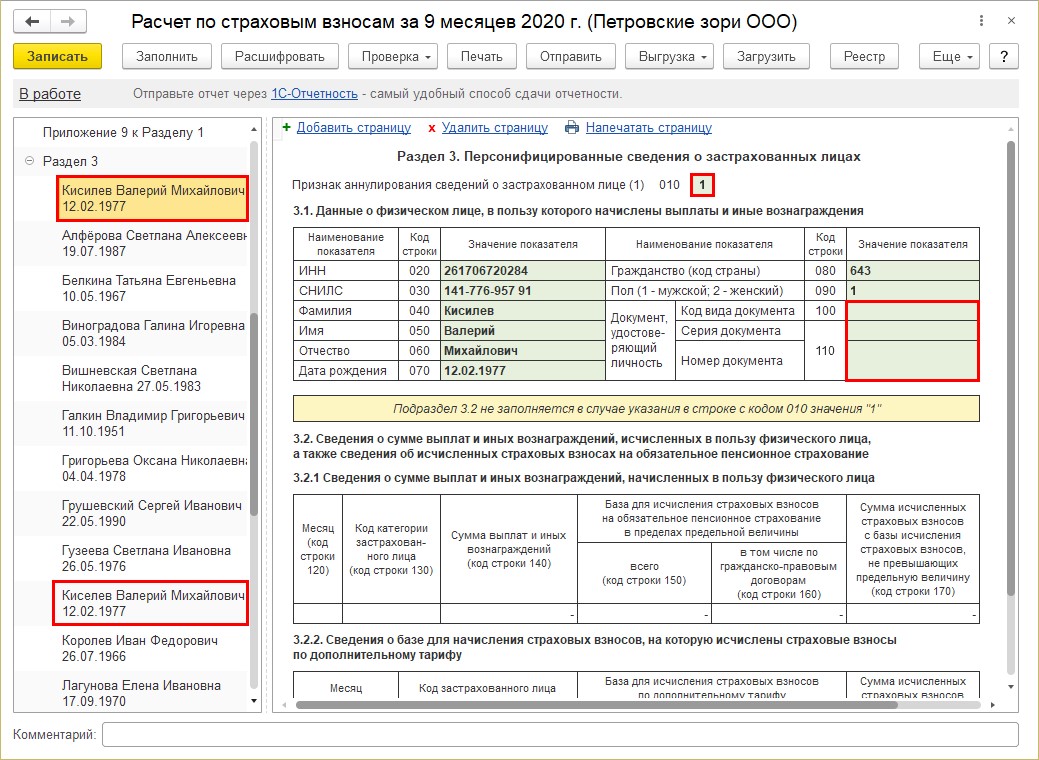Select Приложение 9 к Разделу 1
Viewport: 1039px width, 760px height.
[123, 133]
